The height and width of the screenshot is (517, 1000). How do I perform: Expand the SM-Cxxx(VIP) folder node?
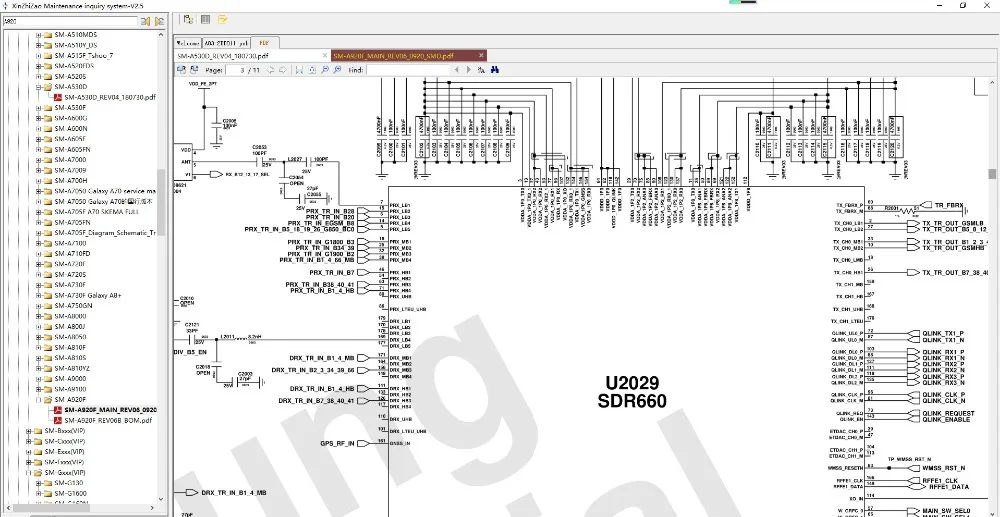(x=29, y=441)
